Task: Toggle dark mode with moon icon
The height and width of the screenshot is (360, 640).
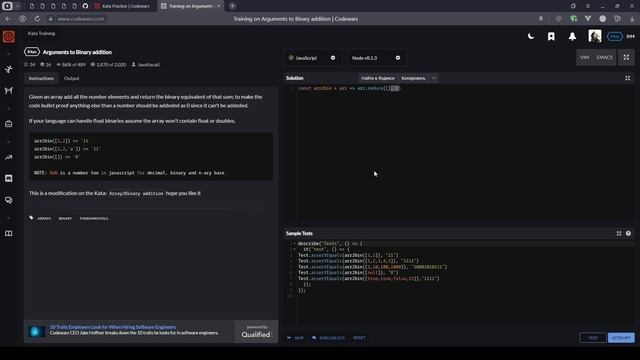Action: coord(531,36)
